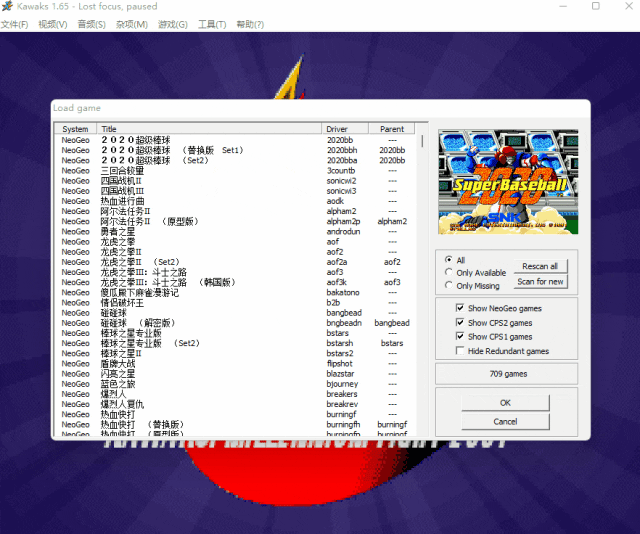Select the aof3k Korean version row

235,282
